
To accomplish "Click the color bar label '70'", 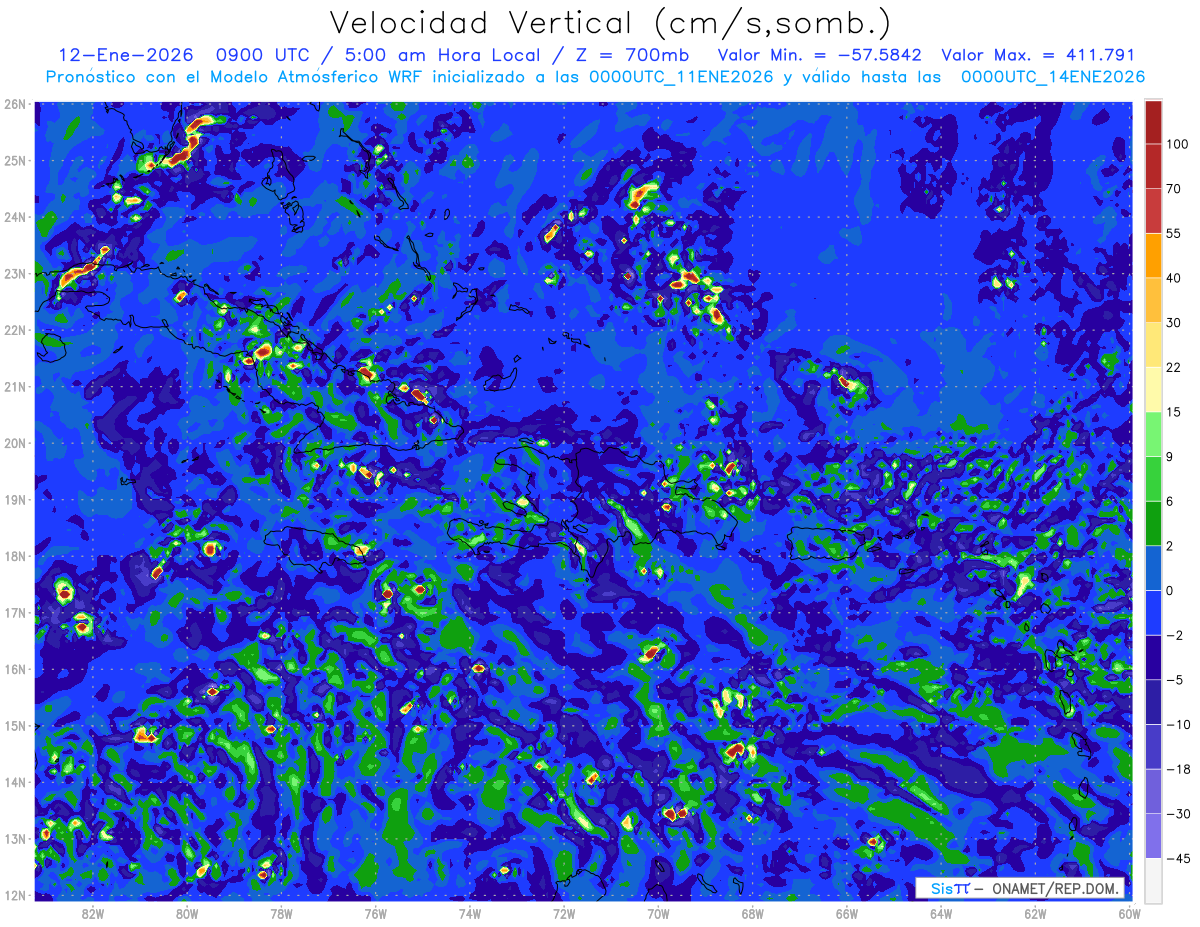I will (1174, 189).
